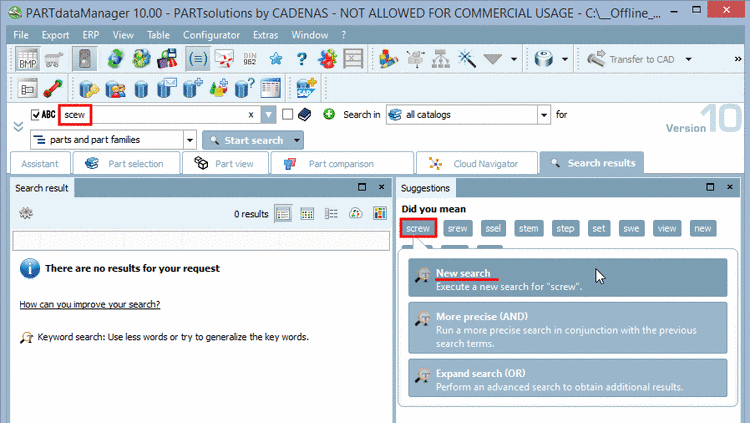Toggle the ABC text search checkbox
This screenshot has height=423, width=750.
point(35,115)
